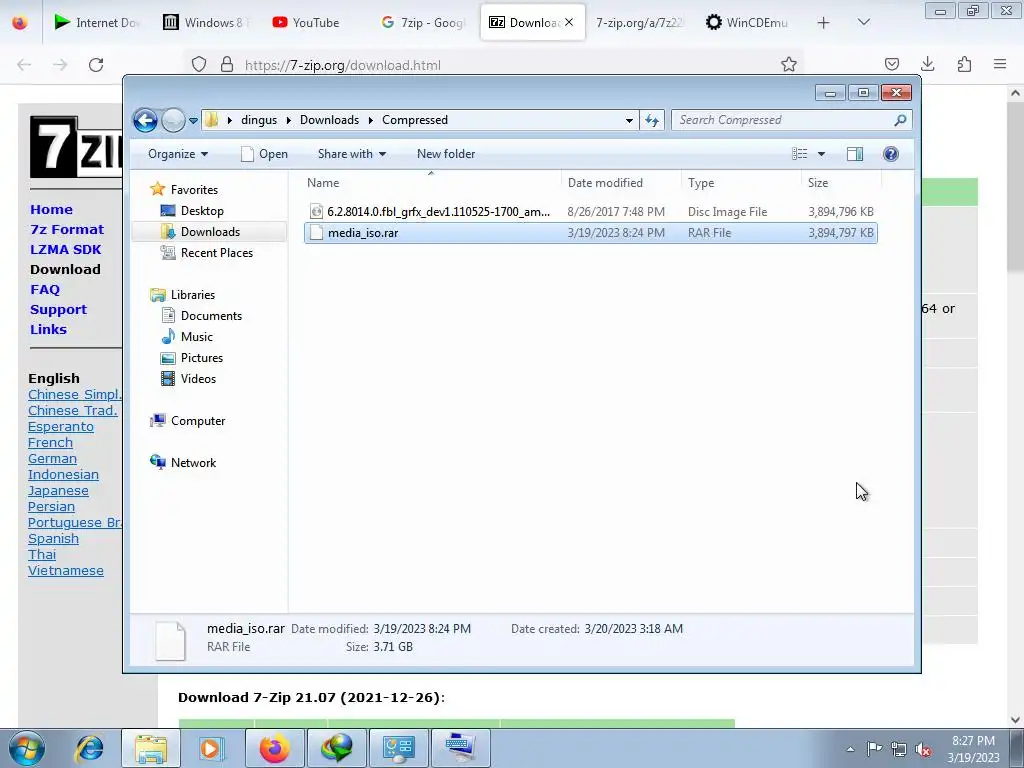
Task: Click the Action Center flag in system tray
Action: tap(874, 749)
